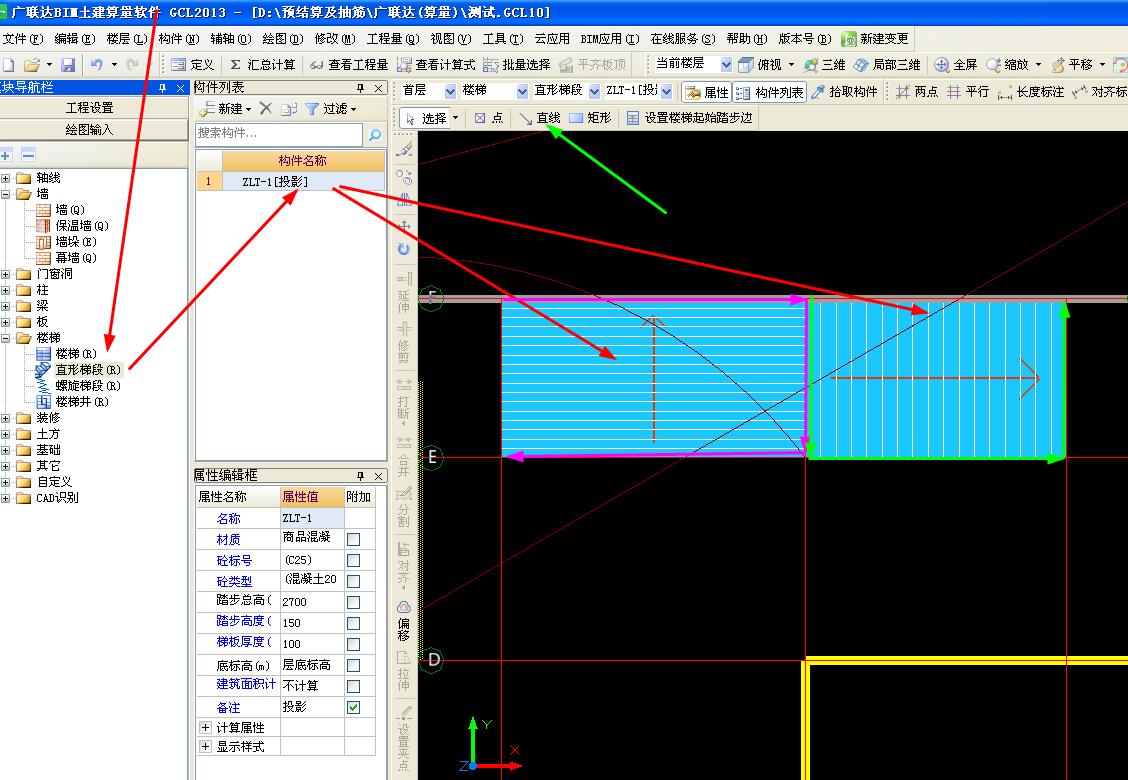Viewport: 1128px width, 780px height.
Task: Click the search magnifier in component list
Action: (x=375, y=134)
